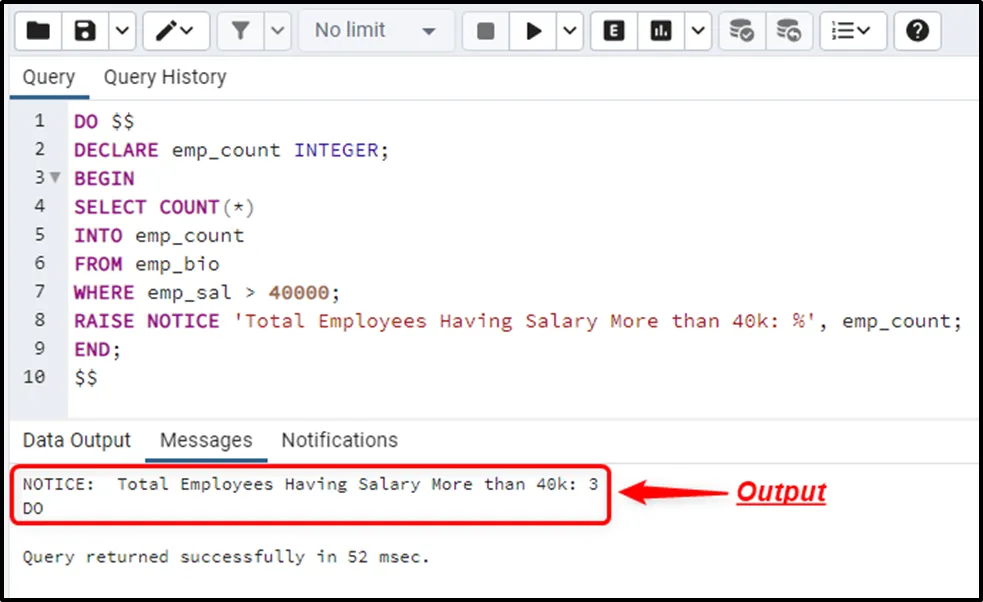Commit the transaction using the database check icon

pyautogui.click(x=741, y=31)
